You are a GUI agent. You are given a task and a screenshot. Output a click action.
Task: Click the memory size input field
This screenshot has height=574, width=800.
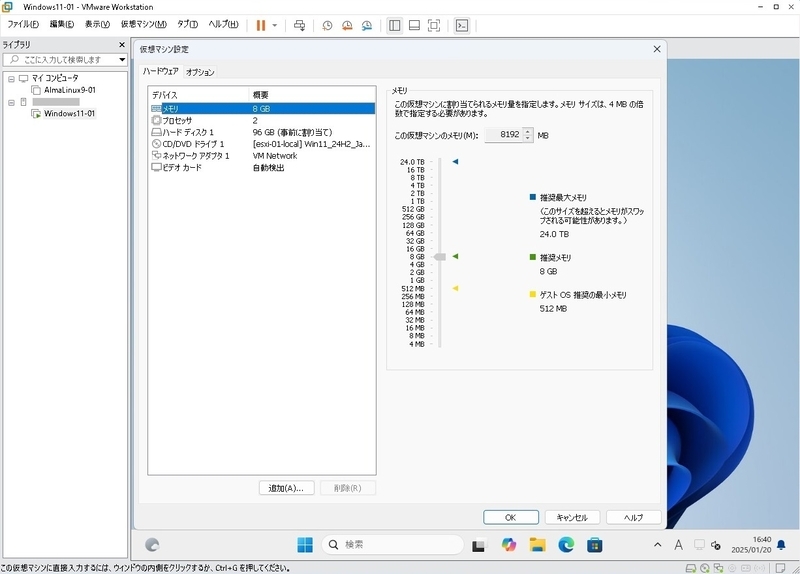pyautogui.click(x=503, y=135)
